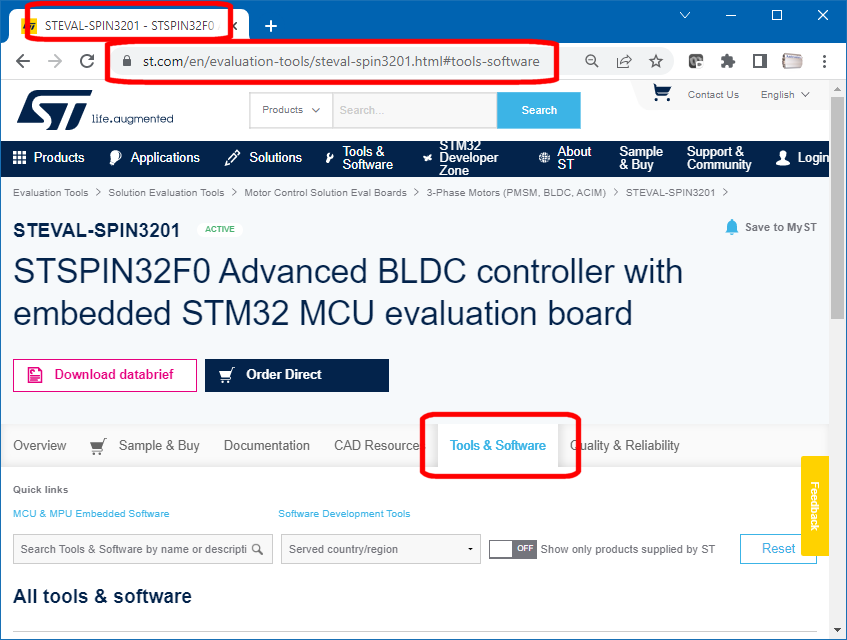Open the shopping cart icon
Image resolution: width=847 pixels, height=640 pixels.
click(x=662, y=93)
